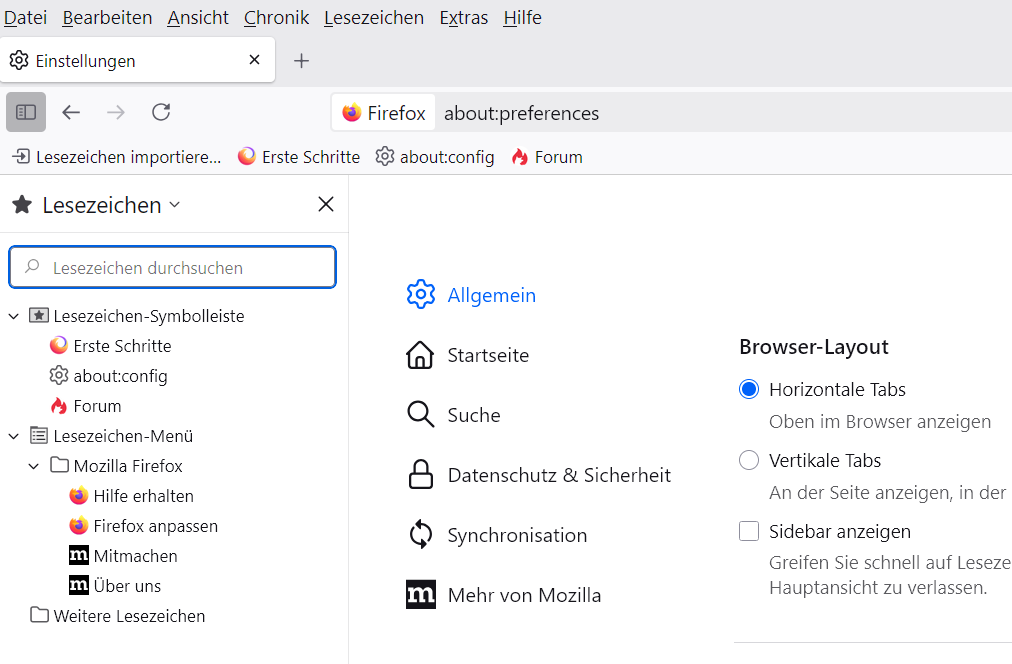This screenshot has height=664, width=1012.
Task: Collapse the Lesezeichen-Symbolleiste tree folder
Action: [14, 316]
